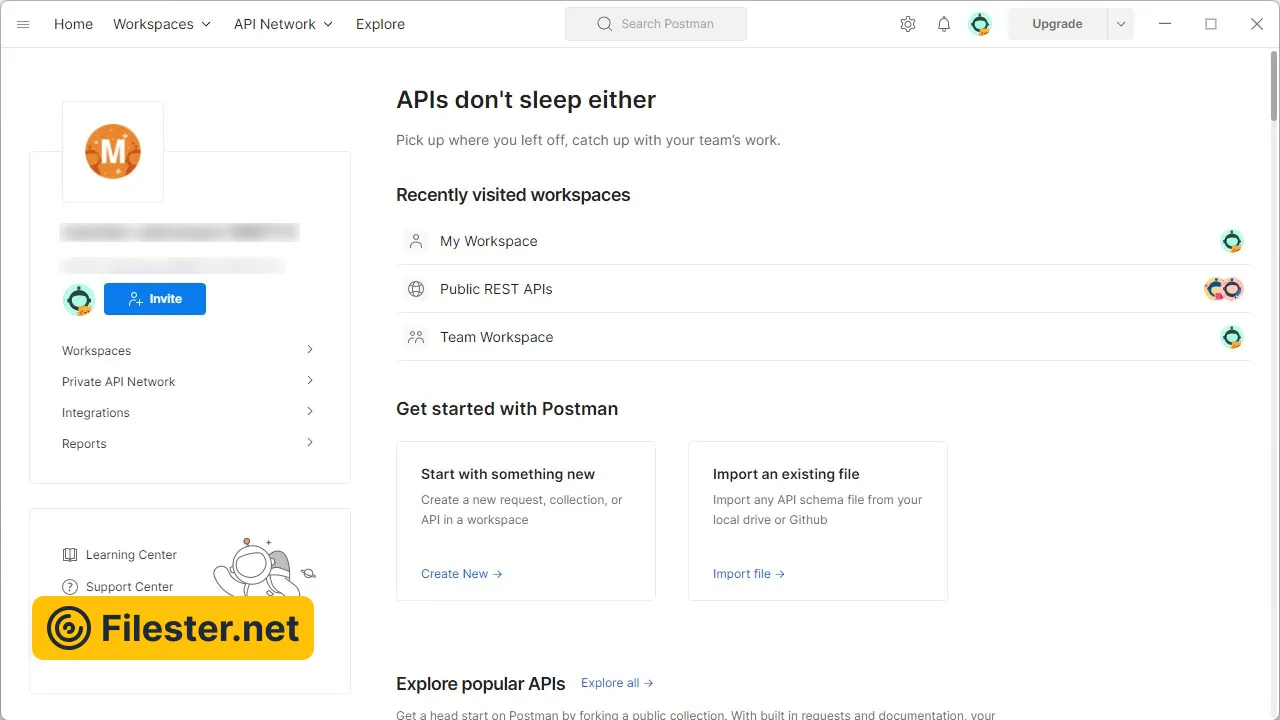Open Learning Center book icon
The width and height of the screenshot is (1280, 720).
click(x=70, y=555)
